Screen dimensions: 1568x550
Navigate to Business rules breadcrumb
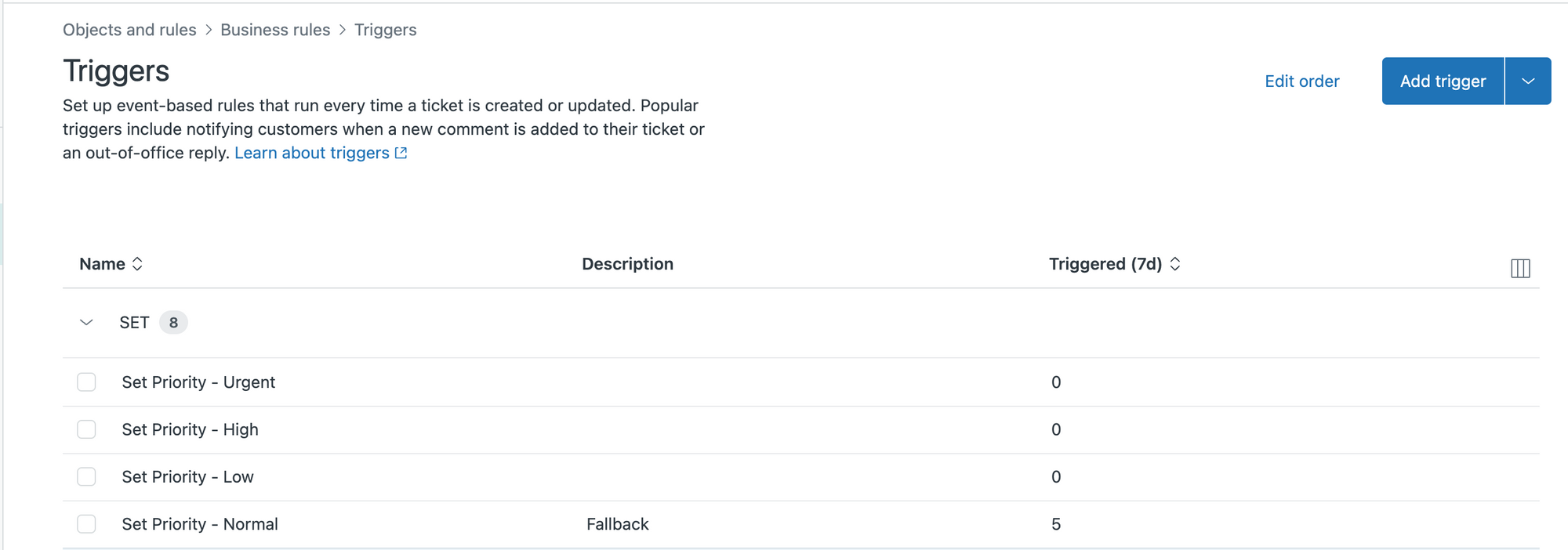[275, 30]
